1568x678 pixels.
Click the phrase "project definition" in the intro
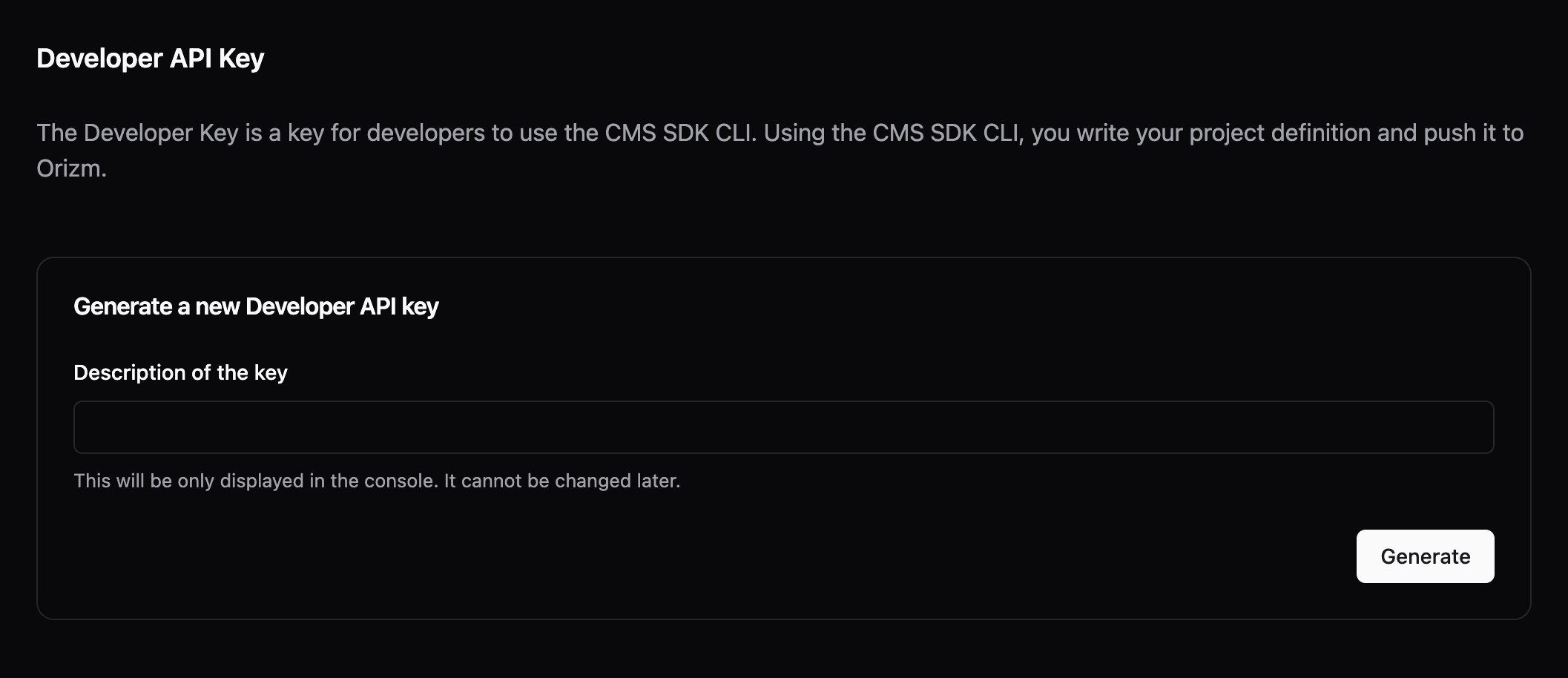point(1279,133)
